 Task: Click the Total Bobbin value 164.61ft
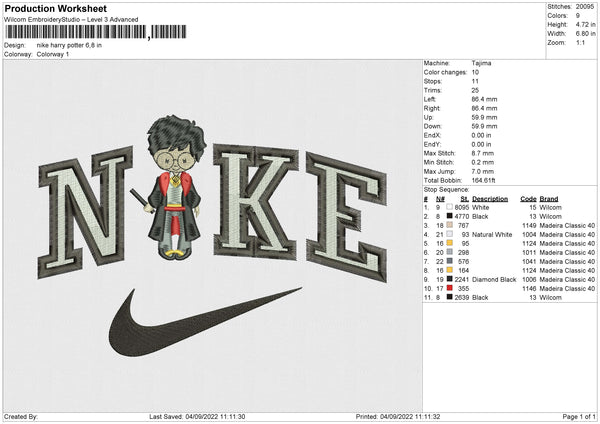tap(484, 180)
